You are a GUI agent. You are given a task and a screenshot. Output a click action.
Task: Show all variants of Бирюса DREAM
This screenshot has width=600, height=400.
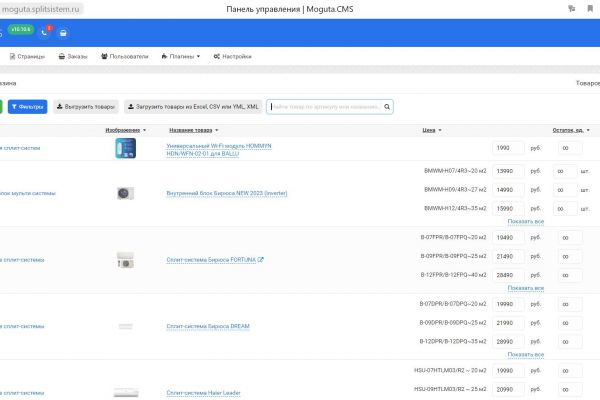[526, 355]
